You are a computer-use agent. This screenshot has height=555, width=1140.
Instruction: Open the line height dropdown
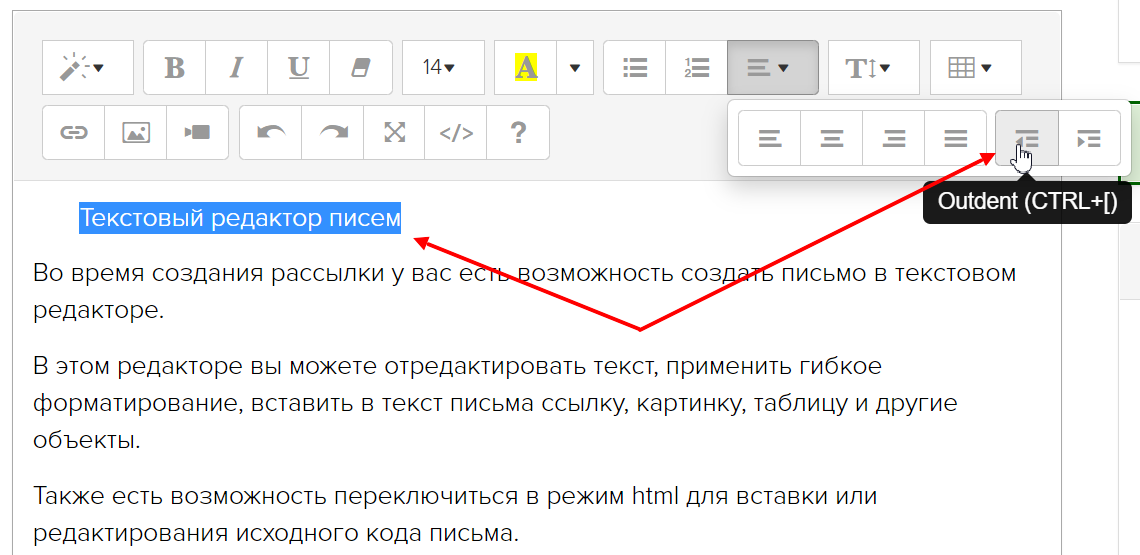(868, 68)
